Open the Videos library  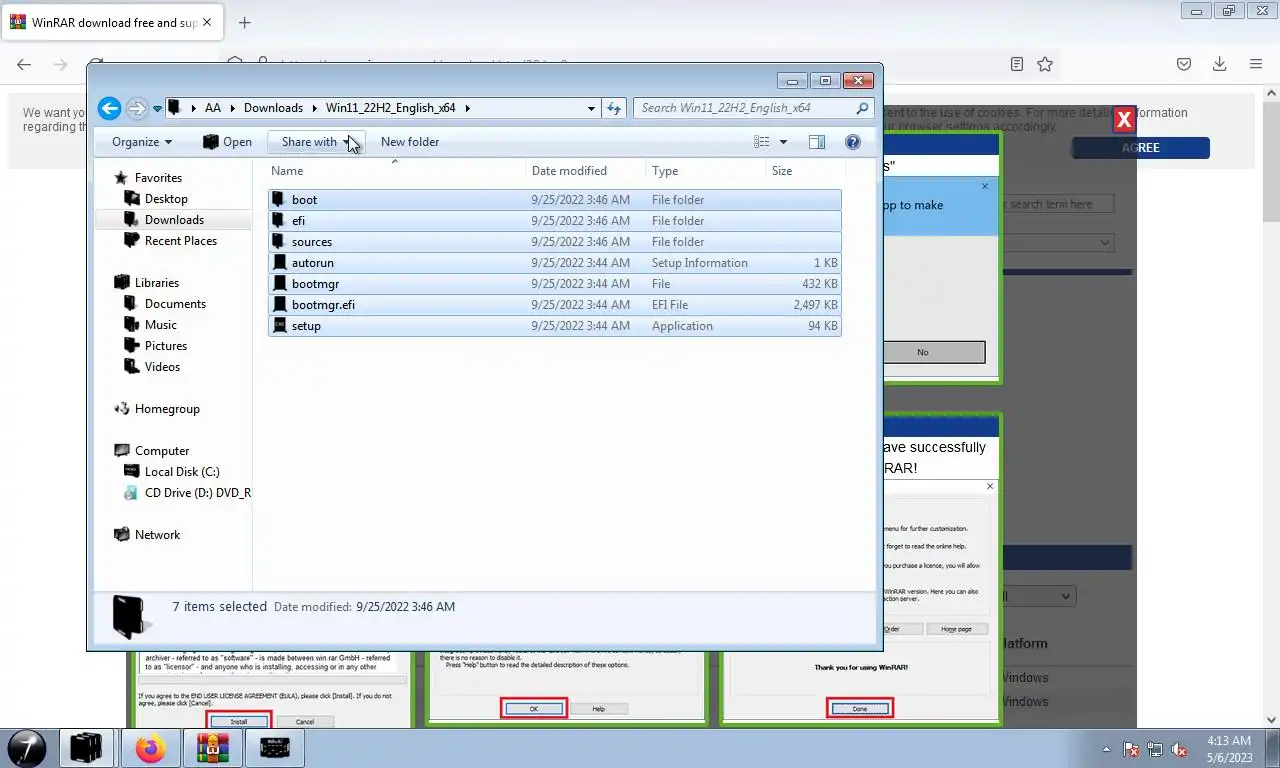[162, 367]
